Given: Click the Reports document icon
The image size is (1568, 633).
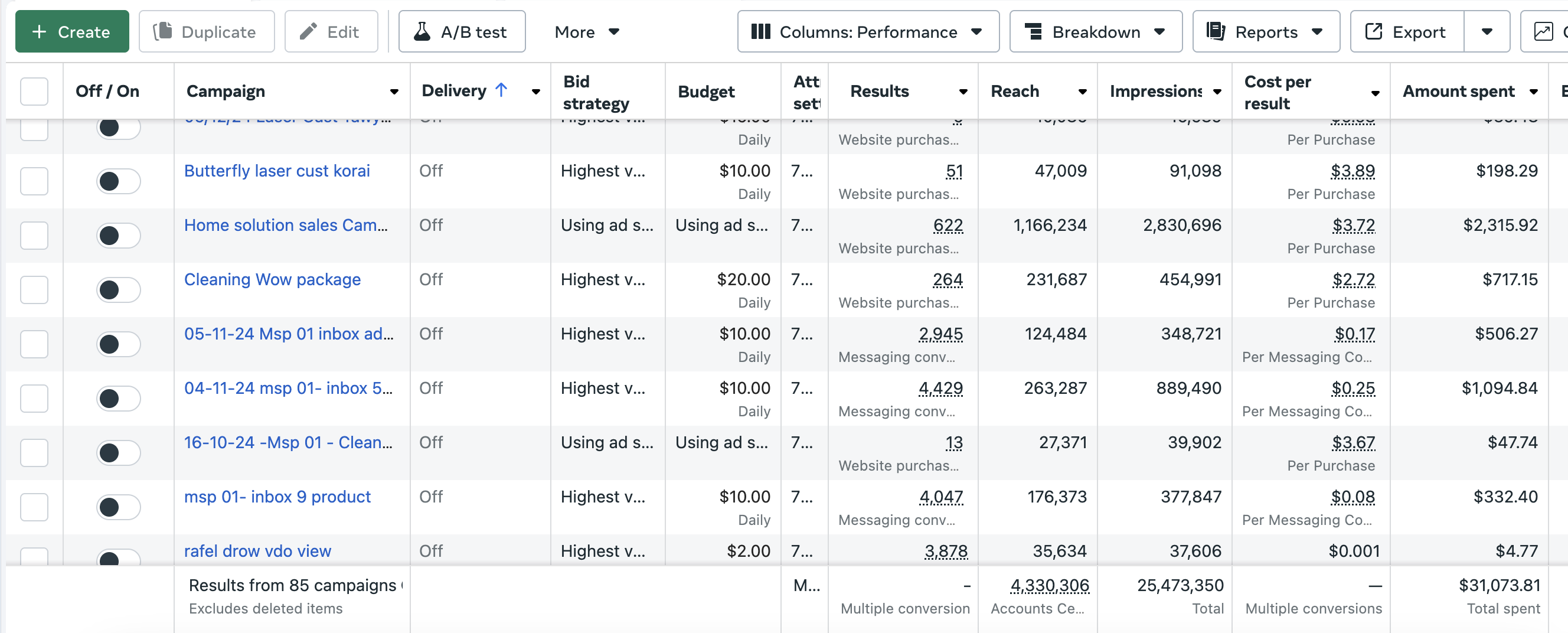Looking at the screenshot, I should [1216, 32].
